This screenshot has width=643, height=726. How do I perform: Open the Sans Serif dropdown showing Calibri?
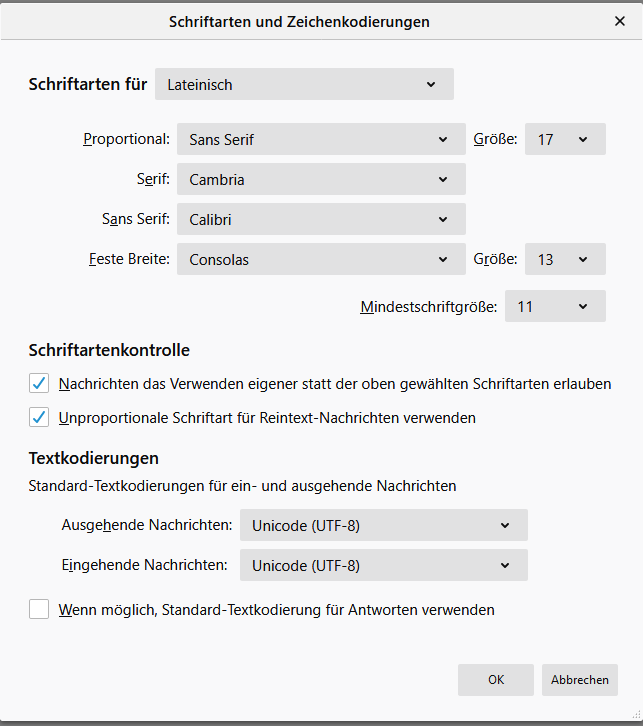[320, 220]
